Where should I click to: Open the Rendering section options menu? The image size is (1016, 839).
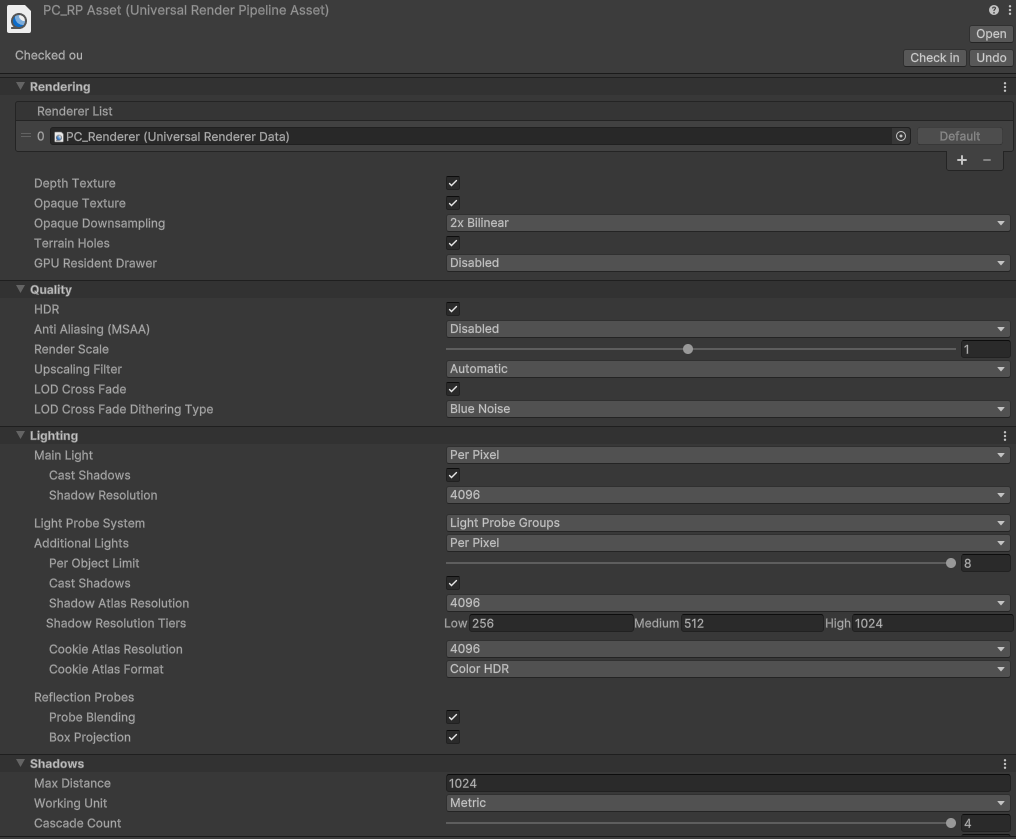(x=1004, y=87)
